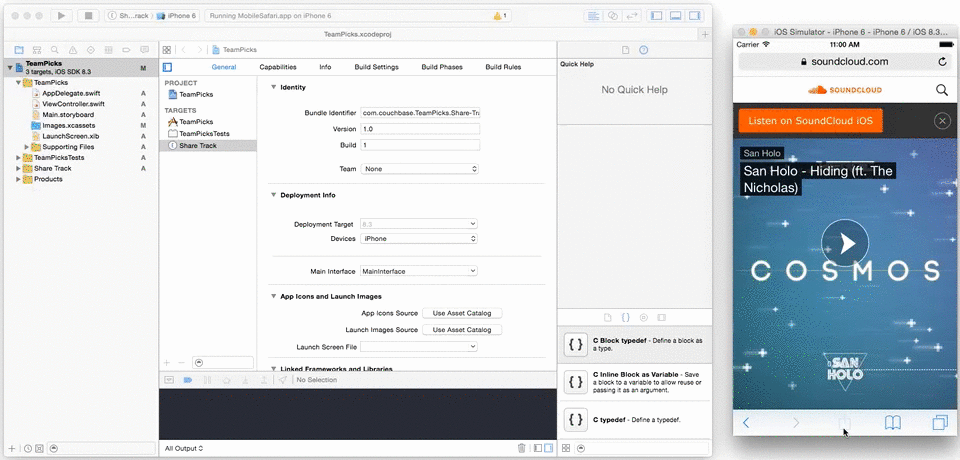
Task: Open the Safari share button in simulator
Action: click(x=844, y=423)
